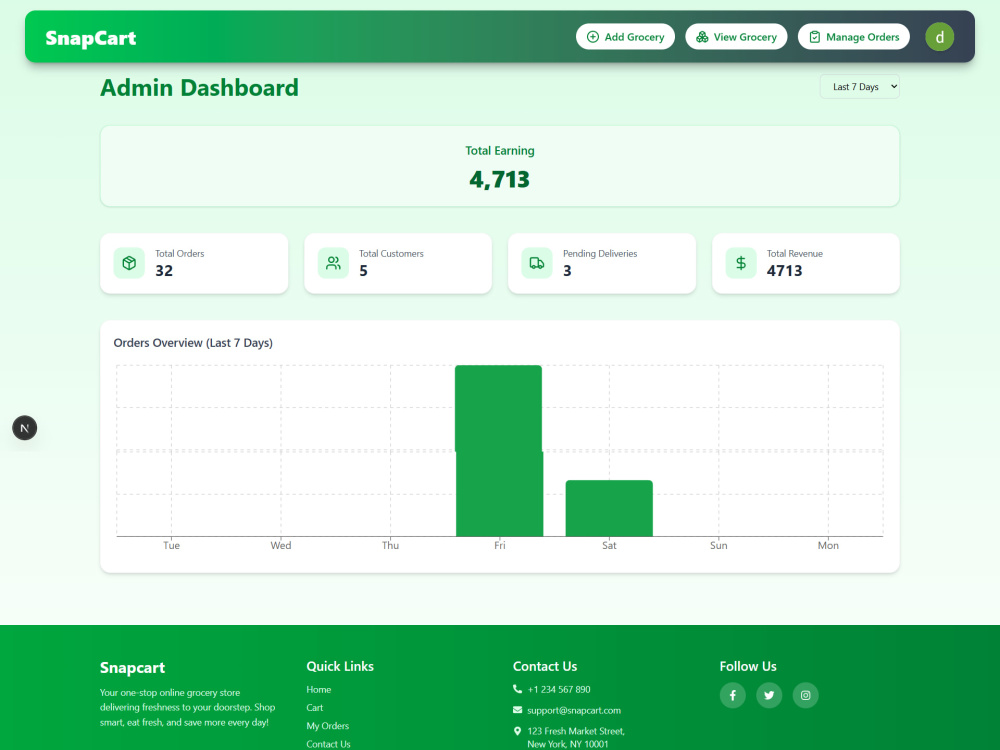Screen dimensions: 1000x750
Task: Open the Instagram social link
Action: pyautogui.click(x=805, y=695)
